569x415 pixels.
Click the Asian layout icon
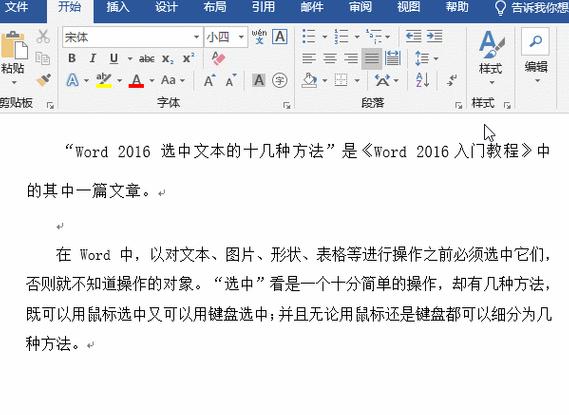click(x=382, y=81)
